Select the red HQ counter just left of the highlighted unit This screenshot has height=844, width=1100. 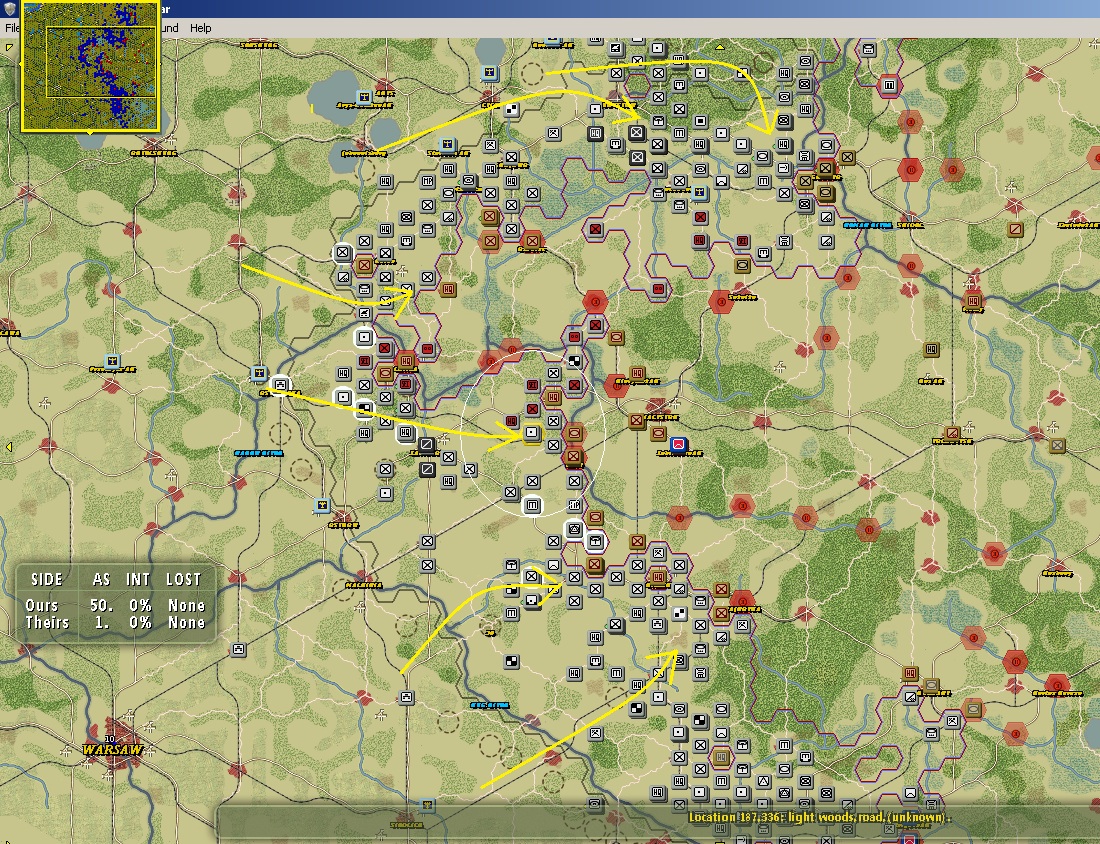coord(511,421)
